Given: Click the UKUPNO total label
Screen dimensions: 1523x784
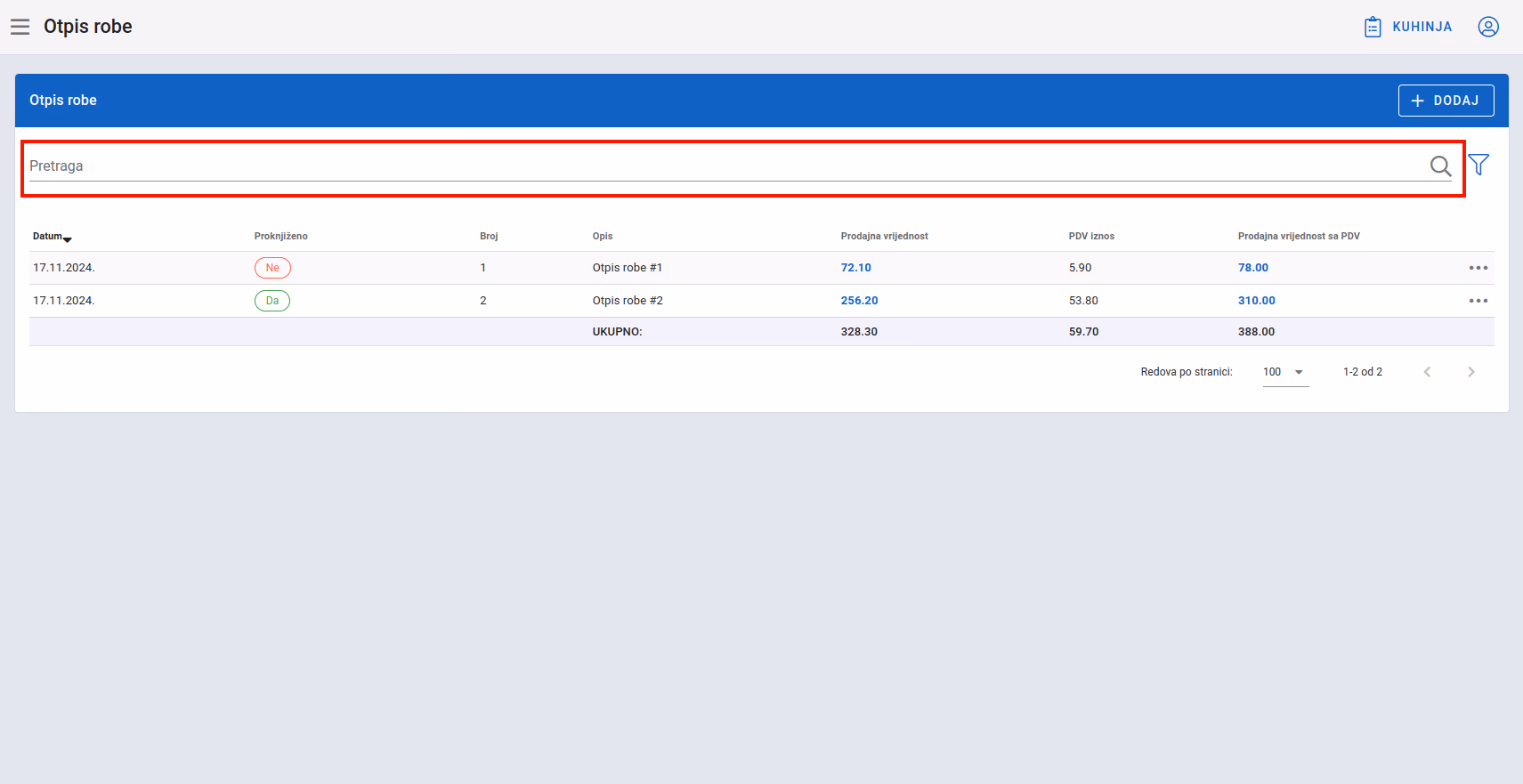Looking at the screenshot, I should tap(618, 332).
